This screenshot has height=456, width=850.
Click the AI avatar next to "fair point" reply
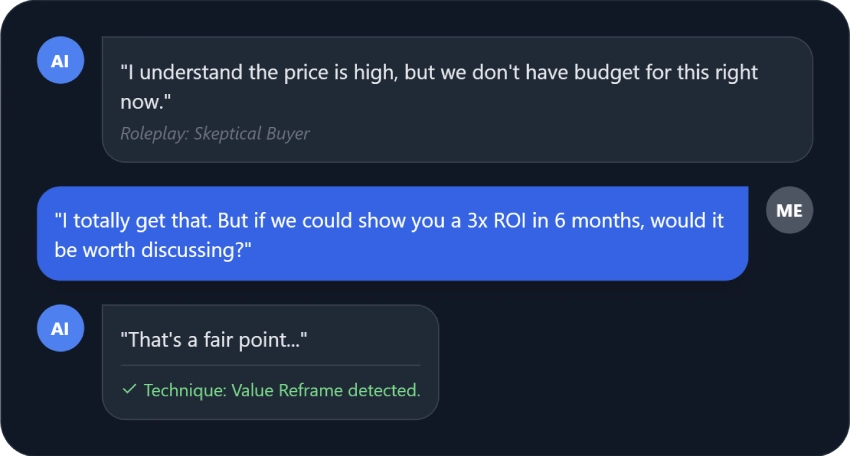point(60,328)
